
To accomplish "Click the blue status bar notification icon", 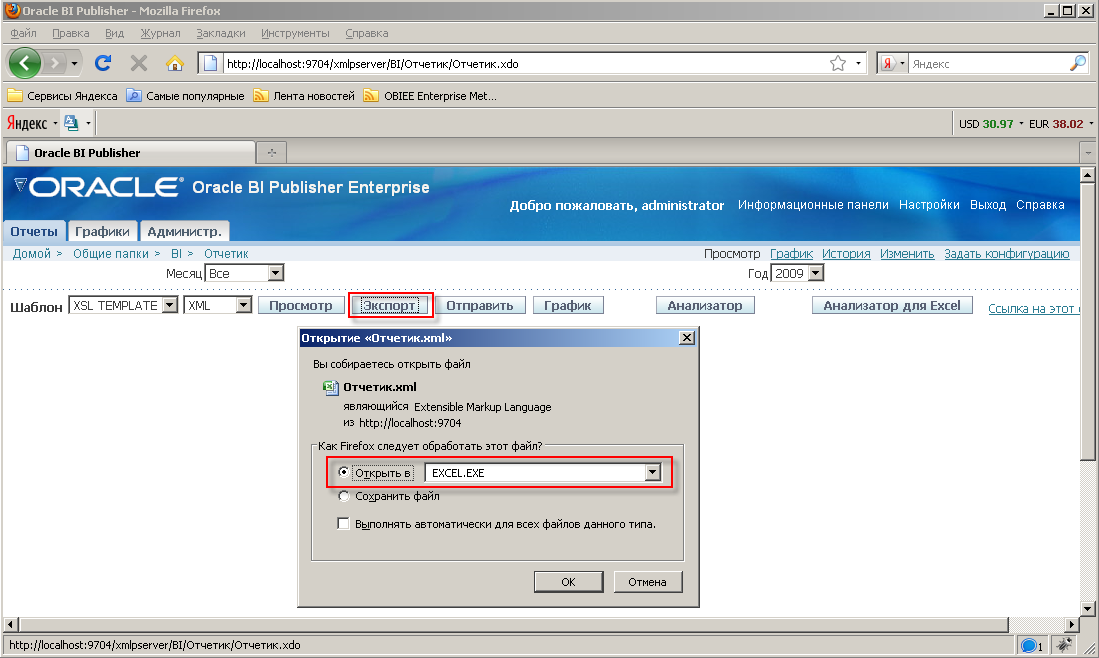I will [x=1030, y=645].
